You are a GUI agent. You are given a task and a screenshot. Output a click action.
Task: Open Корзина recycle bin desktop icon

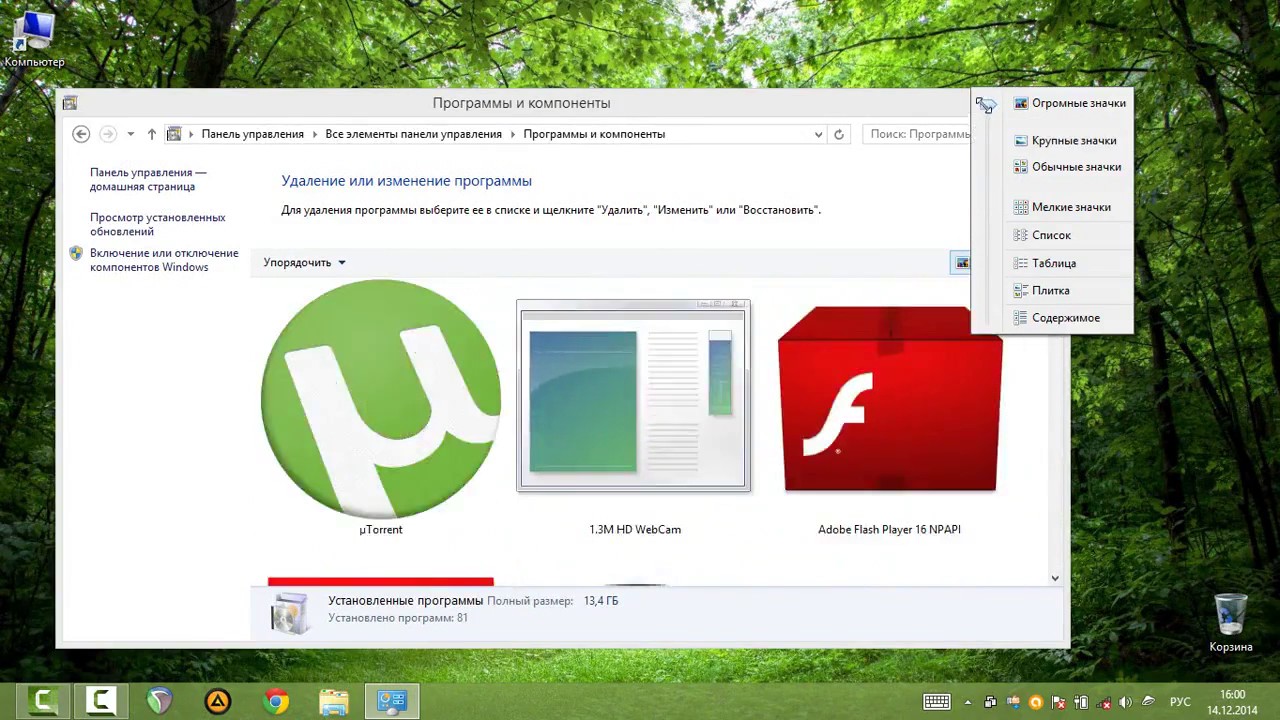pyautogui.click(x=1231, y=623)
